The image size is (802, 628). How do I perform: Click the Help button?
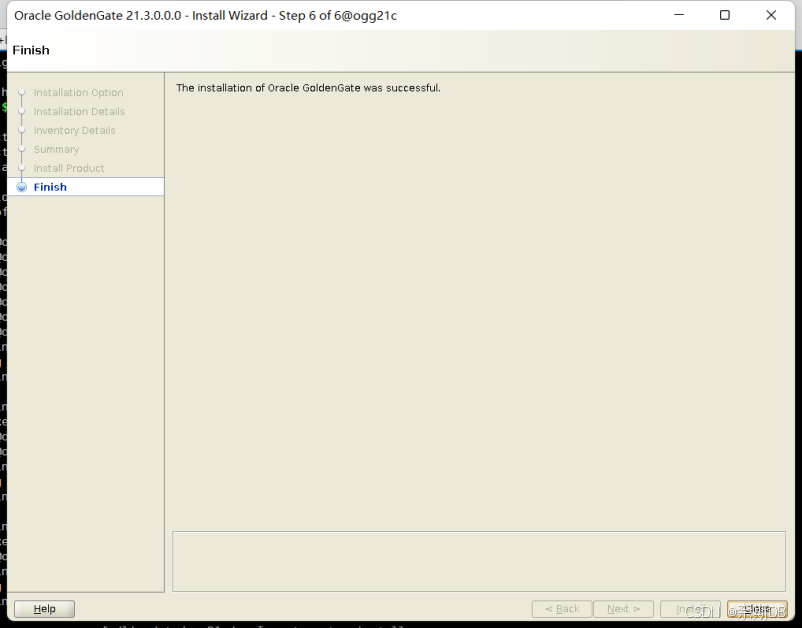pos(44,609)
